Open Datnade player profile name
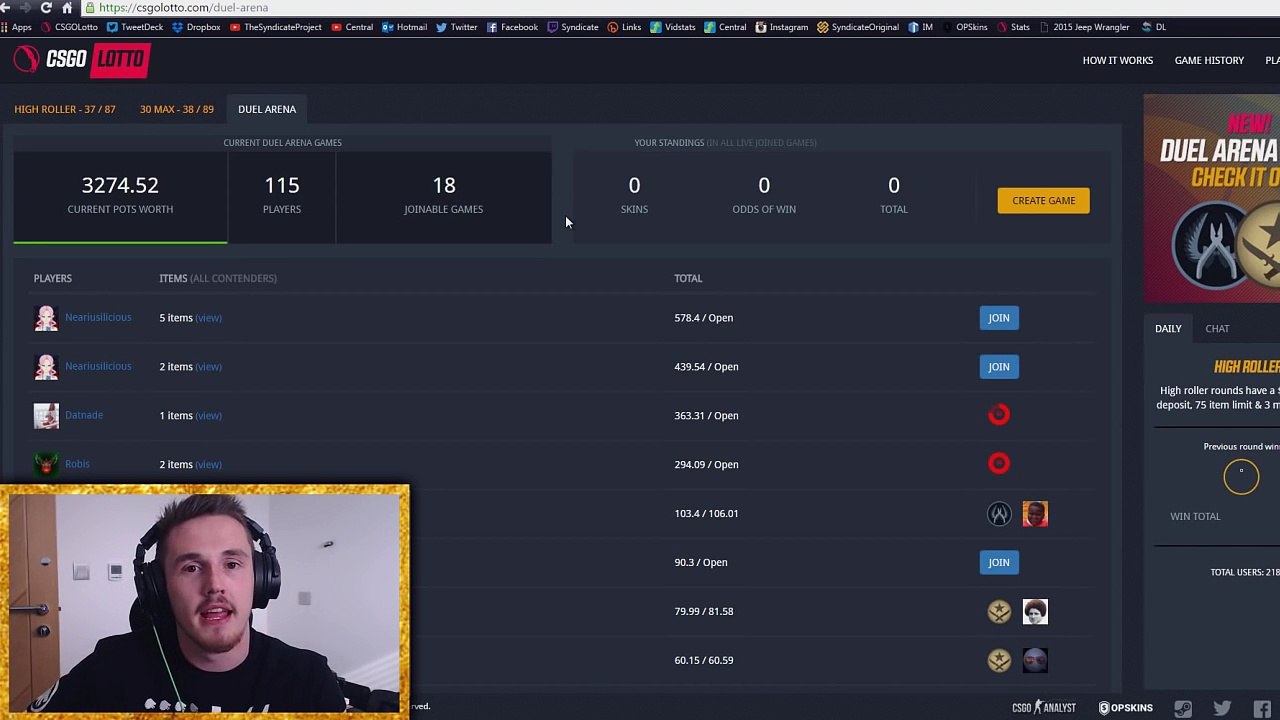Screen dimensions: 1280x720 pyautogui.click(x=84, y=415)
